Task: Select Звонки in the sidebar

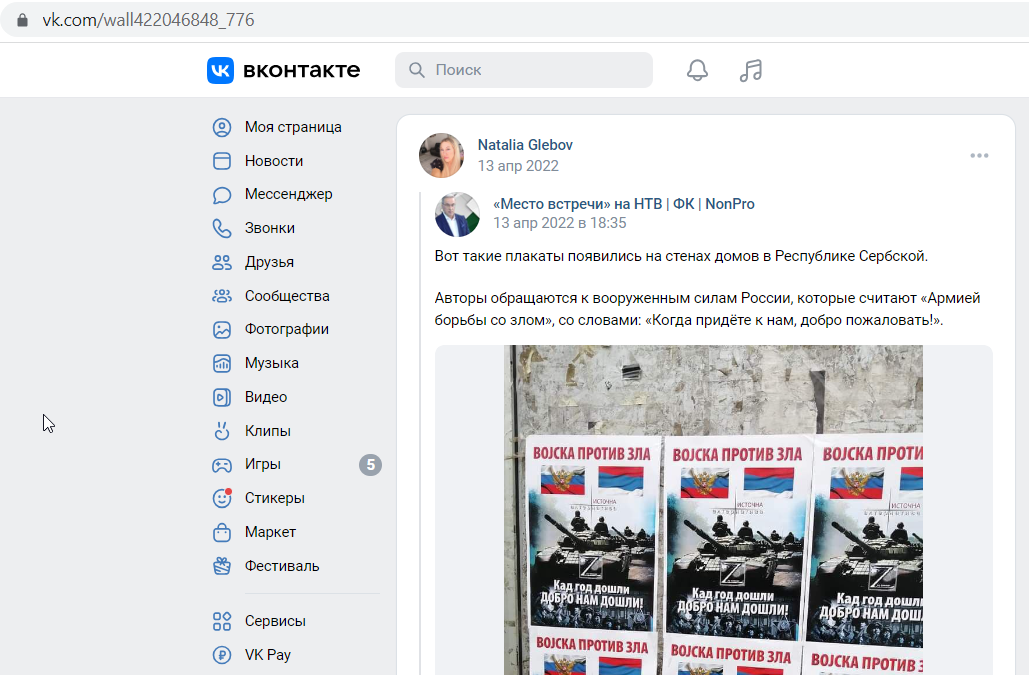Action: point(270,228)
